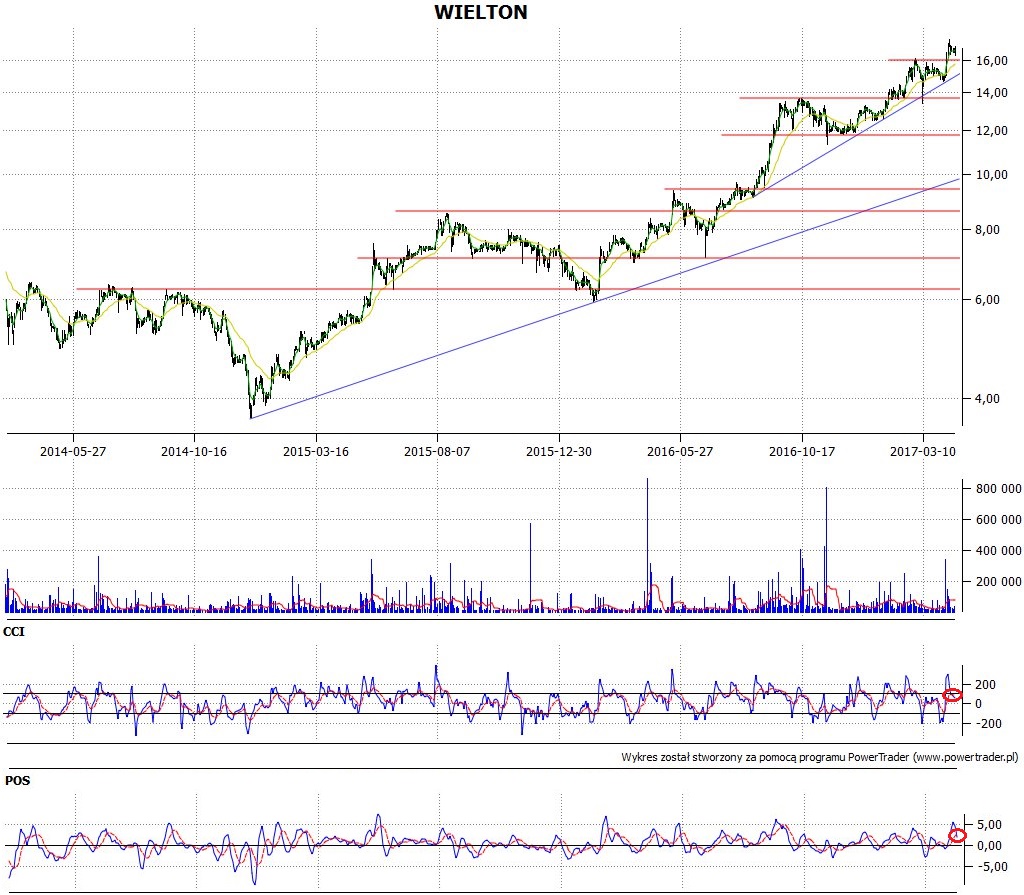Click the 2015-12-30 date label

[559, 451]
